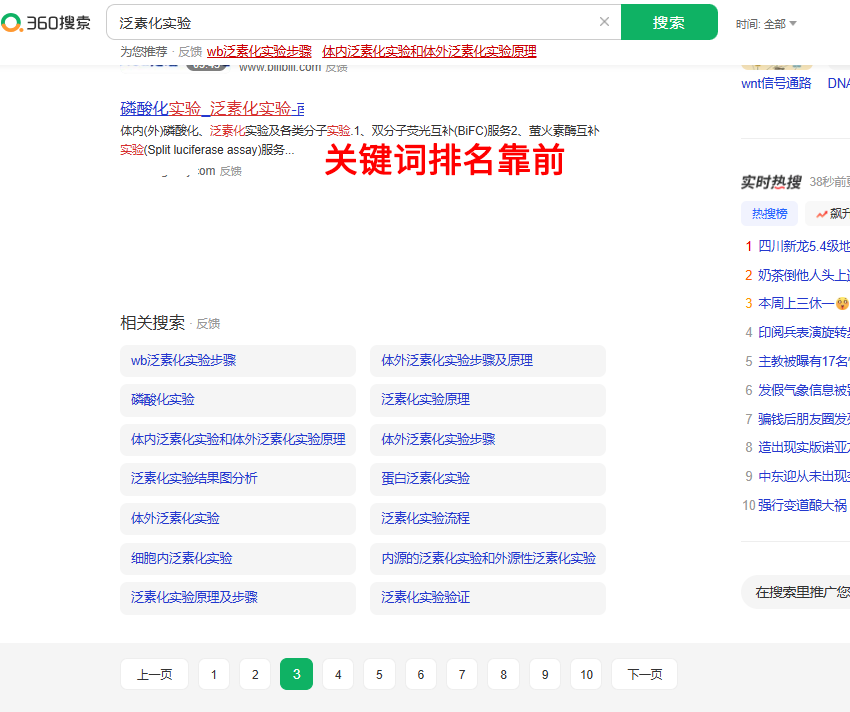850x712 pixels.
Task: Click into the search input field
Action: pyautogui.click(x=350, y=22)
